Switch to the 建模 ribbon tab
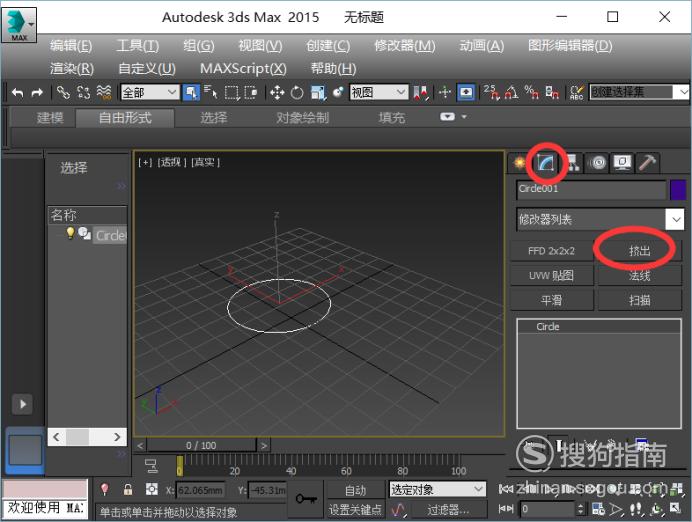This screenshot has height=522, width=692. coord(50,118)
